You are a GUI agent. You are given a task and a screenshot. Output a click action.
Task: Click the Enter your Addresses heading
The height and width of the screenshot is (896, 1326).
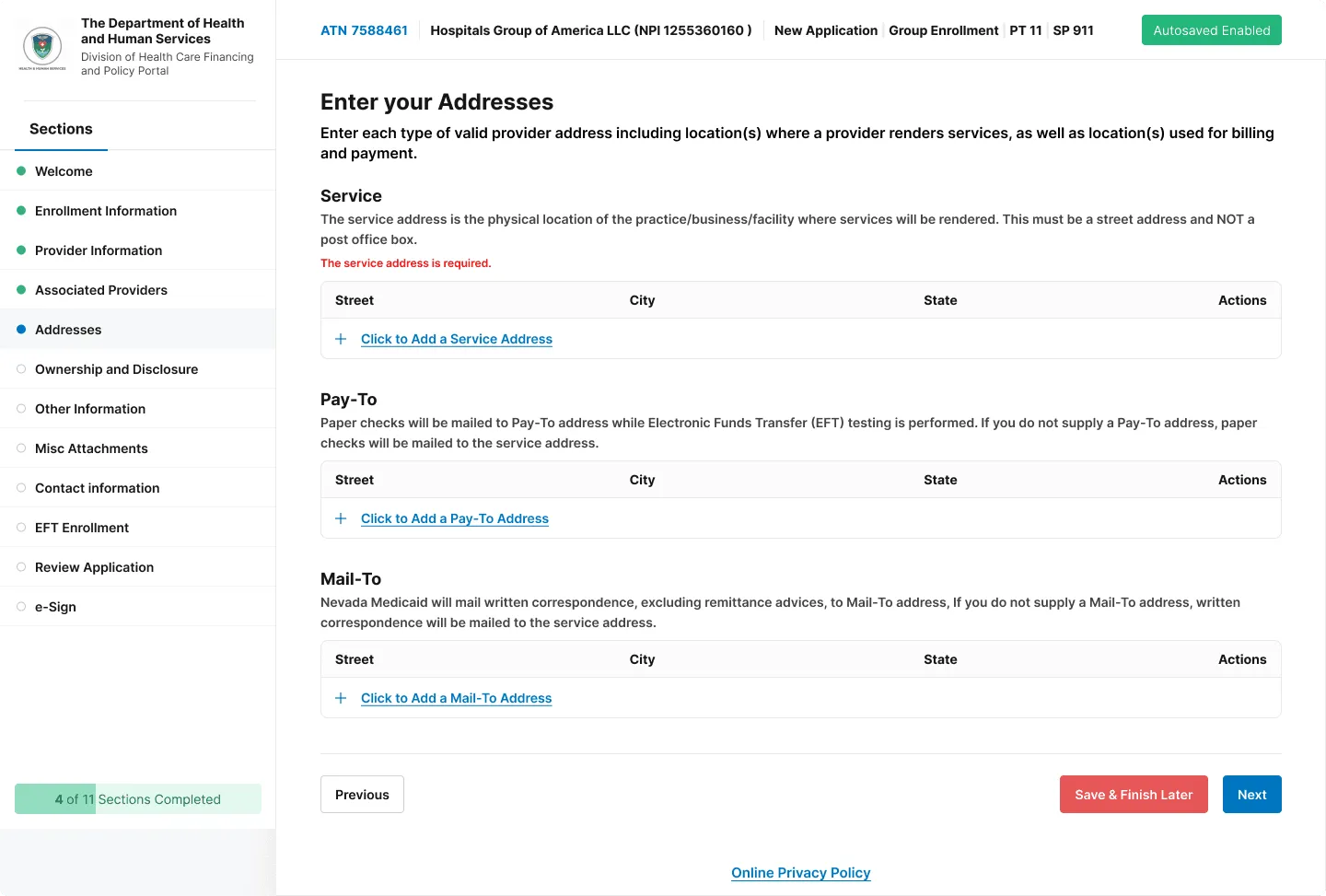(436, 102)
